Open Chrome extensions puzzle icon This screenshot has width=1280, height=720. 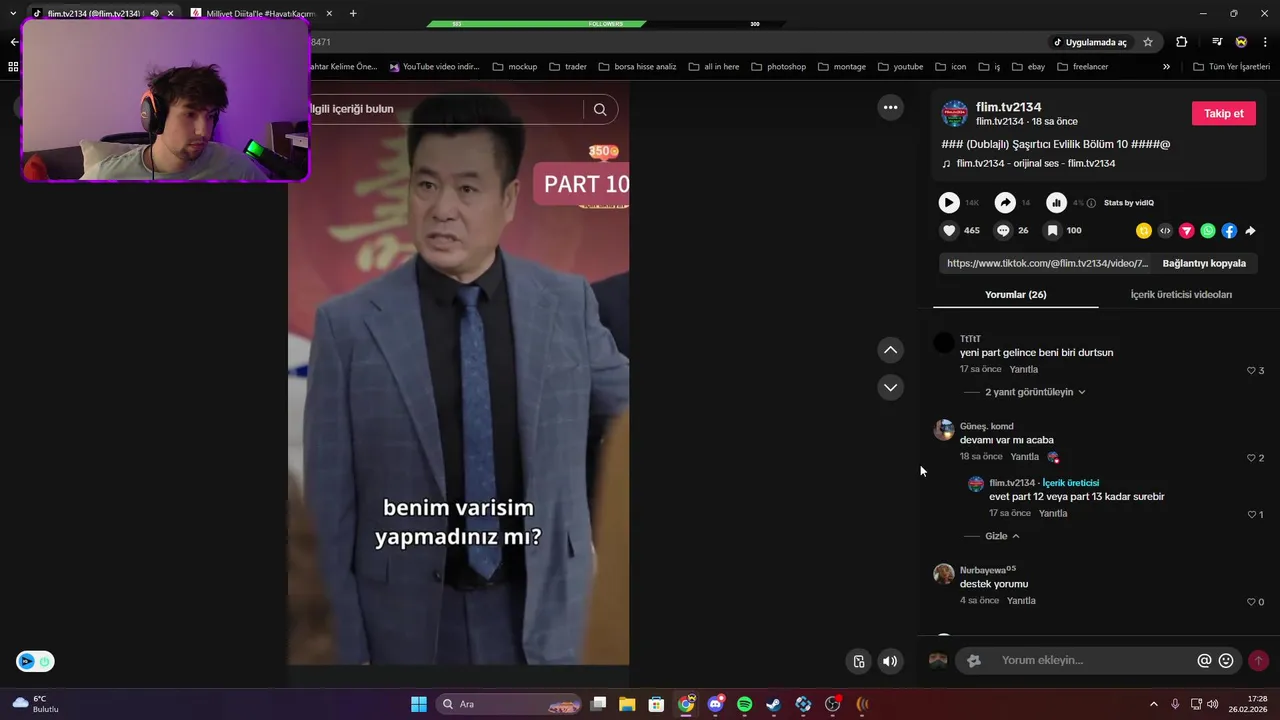click(1181, 42)
